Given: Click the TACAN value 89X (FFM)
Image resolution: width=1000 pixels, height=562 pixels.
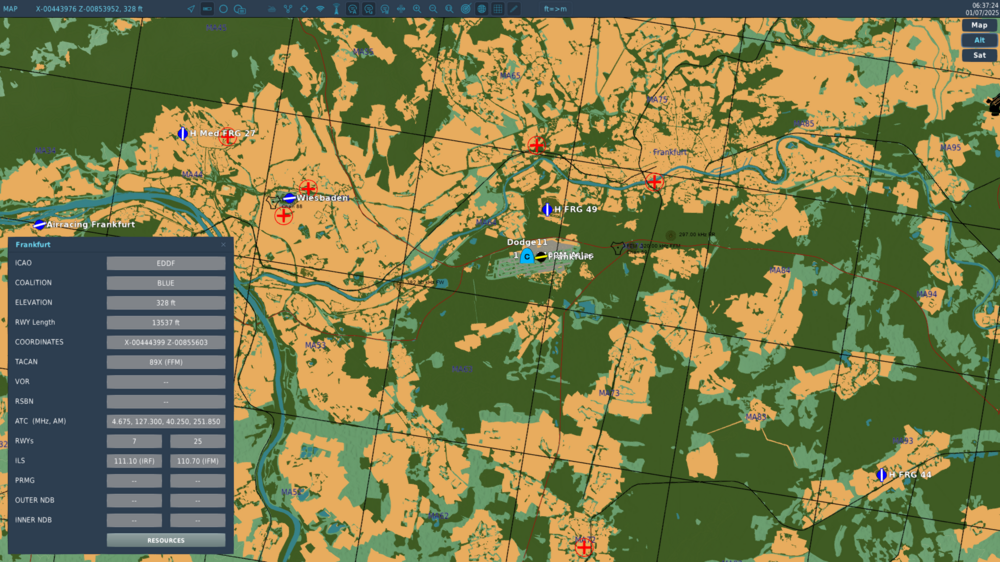Looking at the screenshot, I should coord(166,362).
